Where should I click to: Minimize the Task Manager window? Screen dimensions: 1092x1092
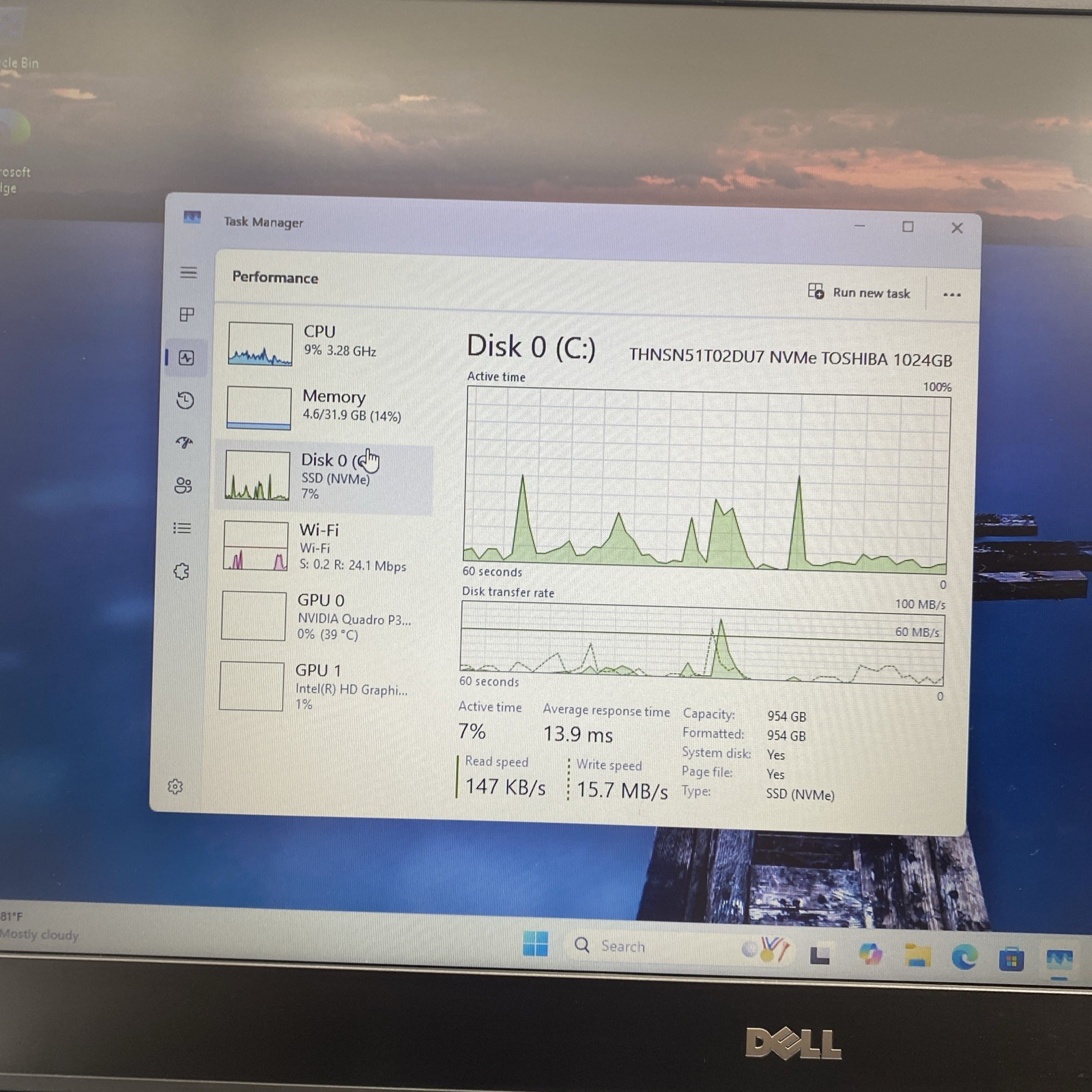[859, 225]
